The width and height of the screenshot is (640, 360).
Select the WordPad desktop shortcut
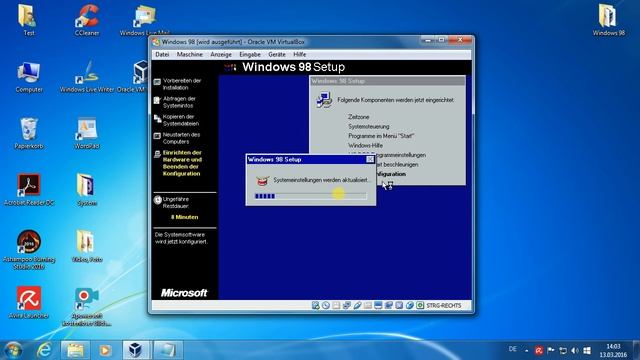(87, 134)
